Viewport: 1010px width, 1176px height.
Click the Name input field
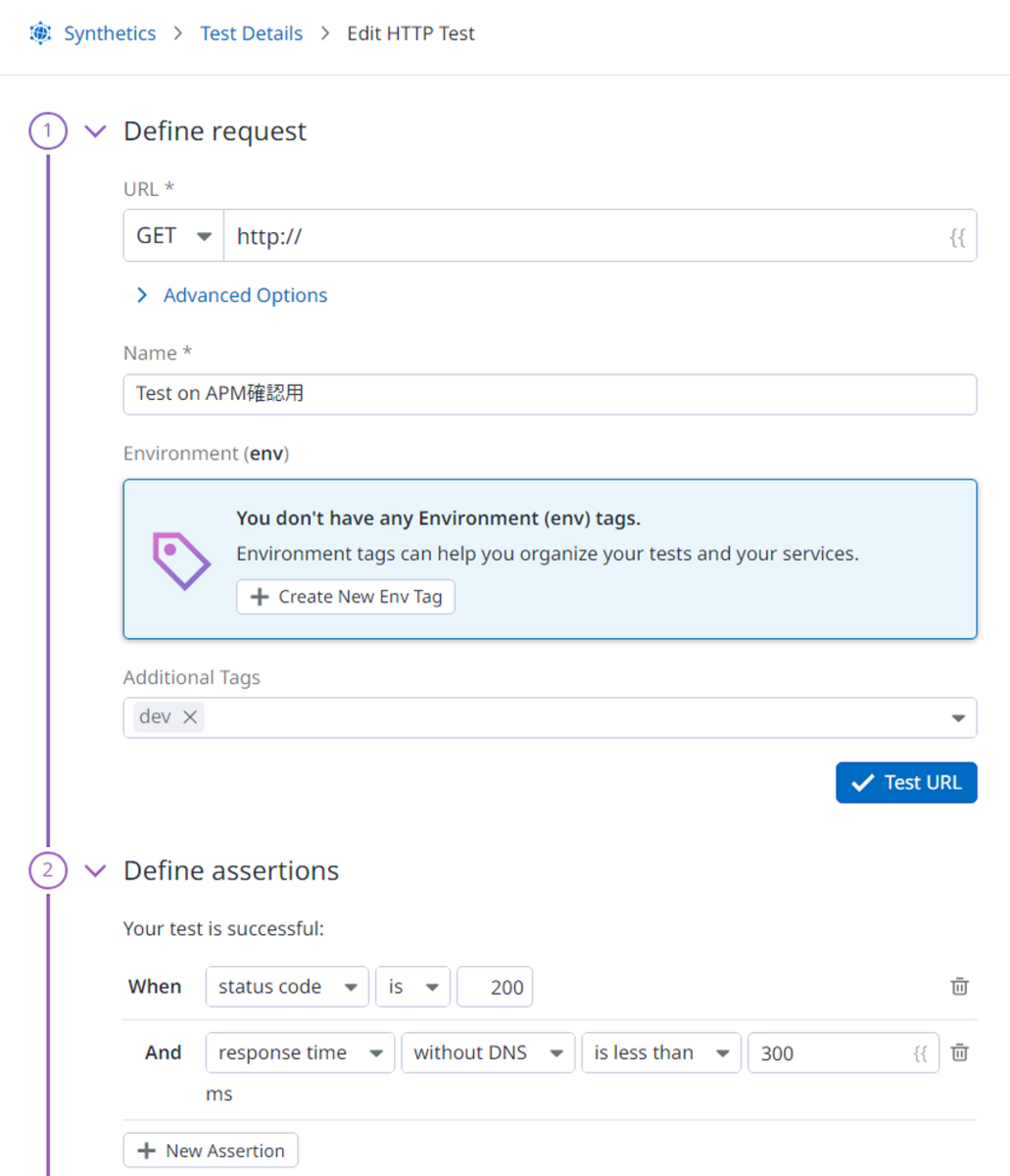[x=550, y=394]
